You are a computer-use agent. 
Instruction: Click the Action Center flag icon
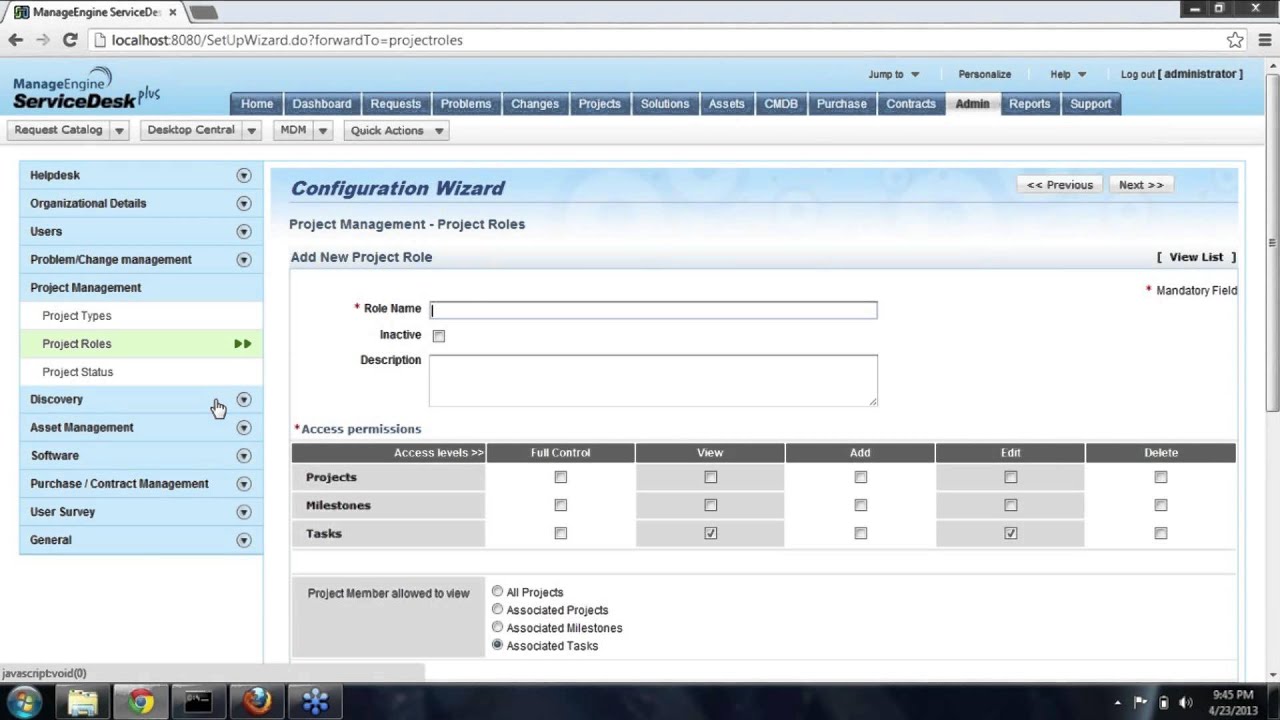point(1140,702)
